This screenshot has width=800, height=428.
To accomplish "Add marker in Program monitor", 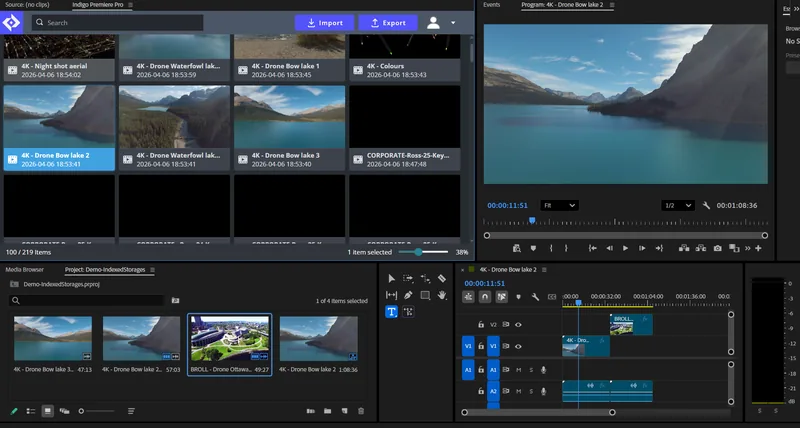I will click(x=533, y=248).
